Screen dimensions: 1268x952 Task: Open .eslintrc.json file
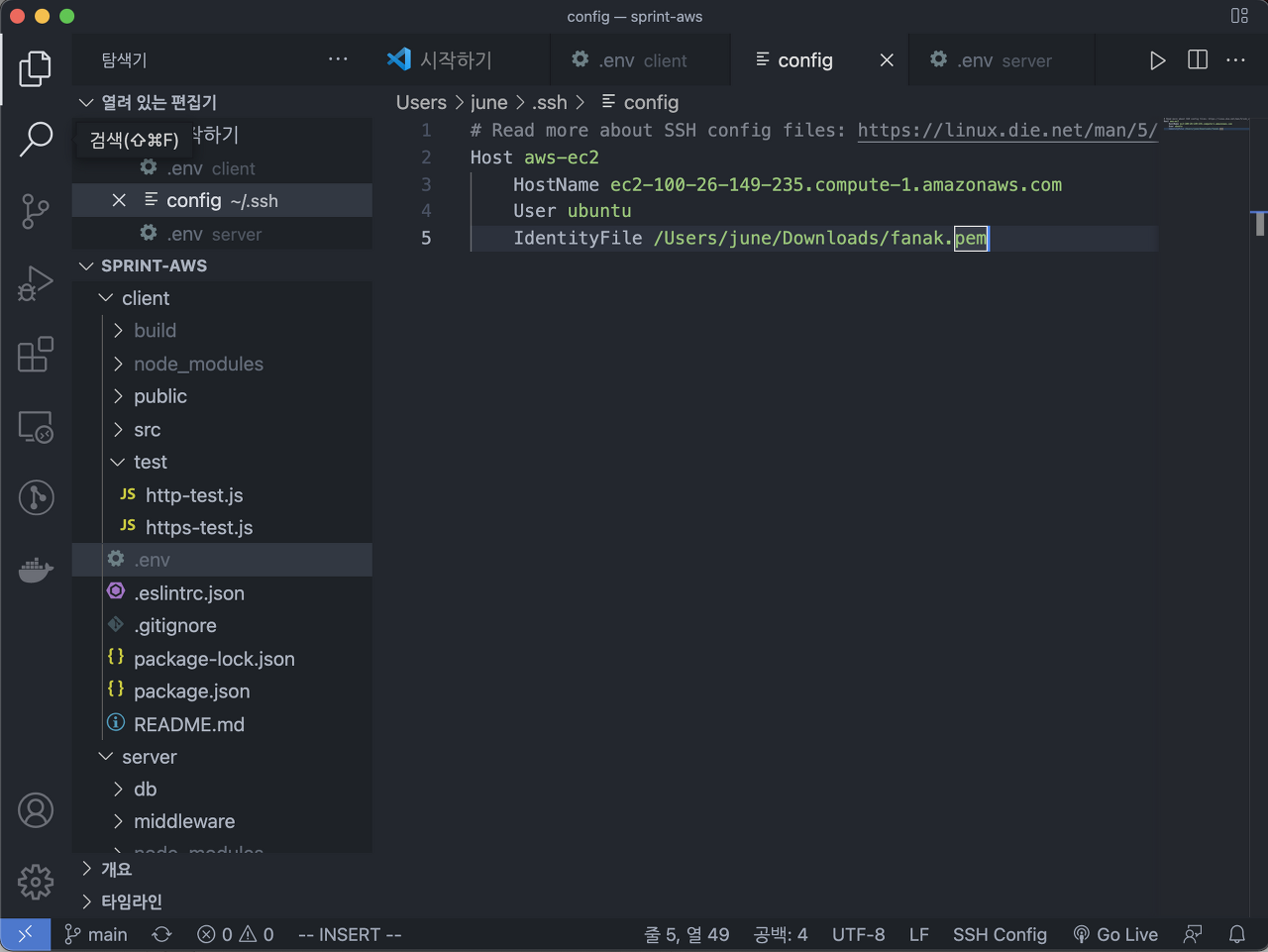pos(223,592)
